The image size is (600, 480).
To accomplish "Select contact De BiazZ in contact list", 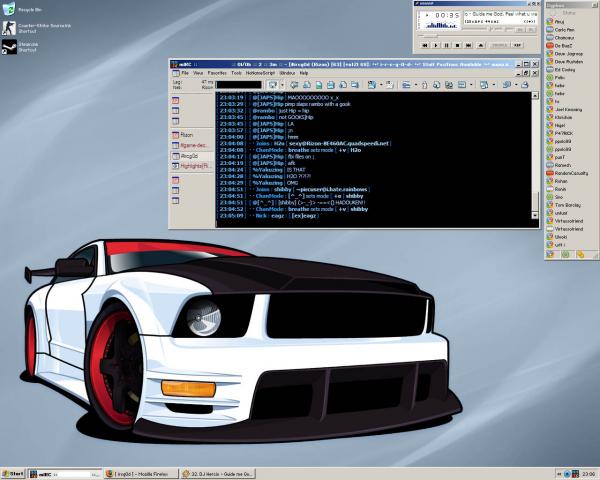I will point(562,46).
